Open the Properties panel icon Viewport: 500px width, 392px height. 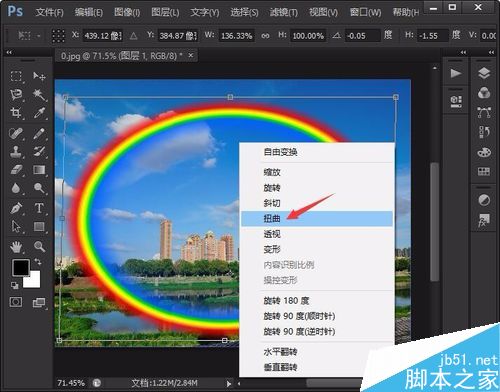point(456,101)
